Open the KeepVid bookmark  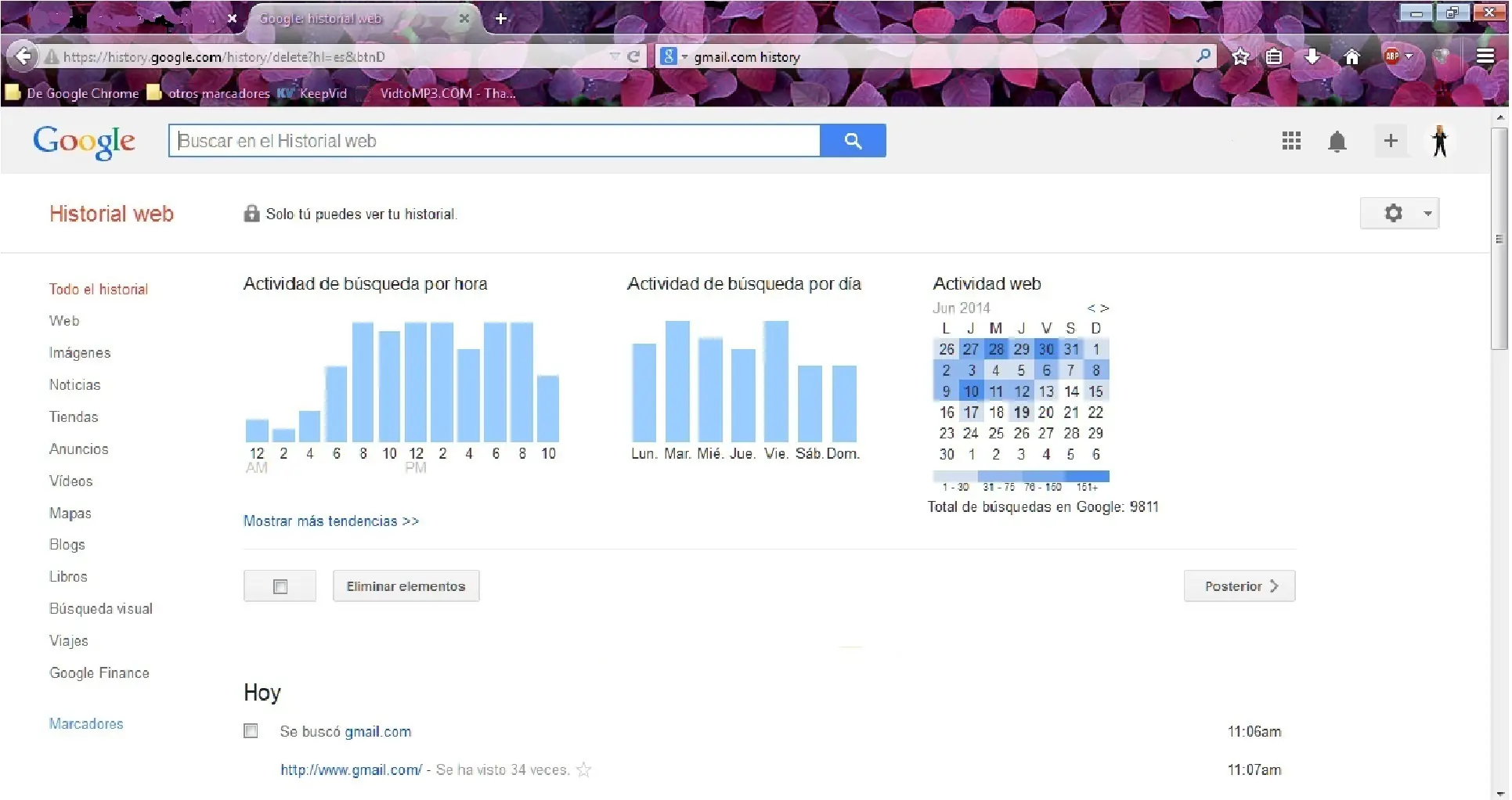pos(312,93)
